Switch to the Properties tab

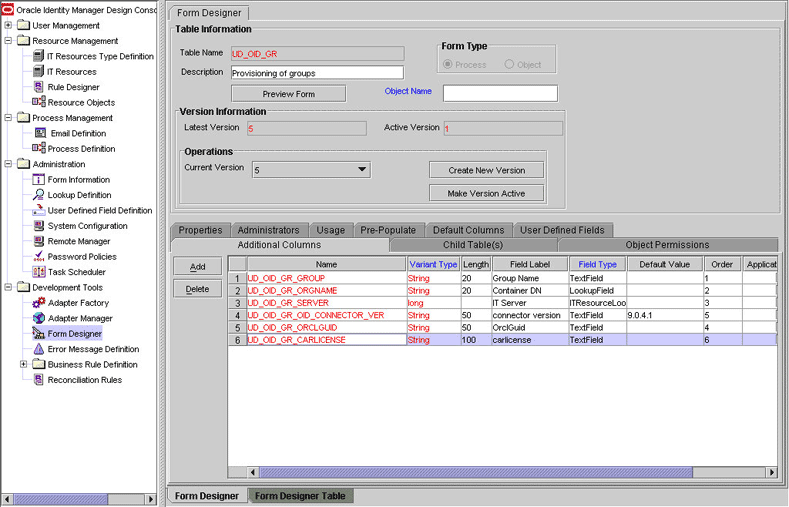click(x=200, y=230)
